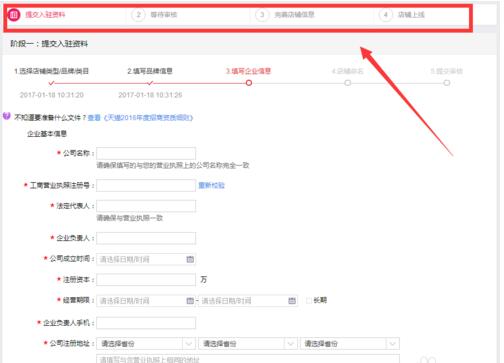The height and width of the screenshot is (363, 504).
Task: Expand the third 请选择省份 address dropdown
Action: tap(392, 343)
